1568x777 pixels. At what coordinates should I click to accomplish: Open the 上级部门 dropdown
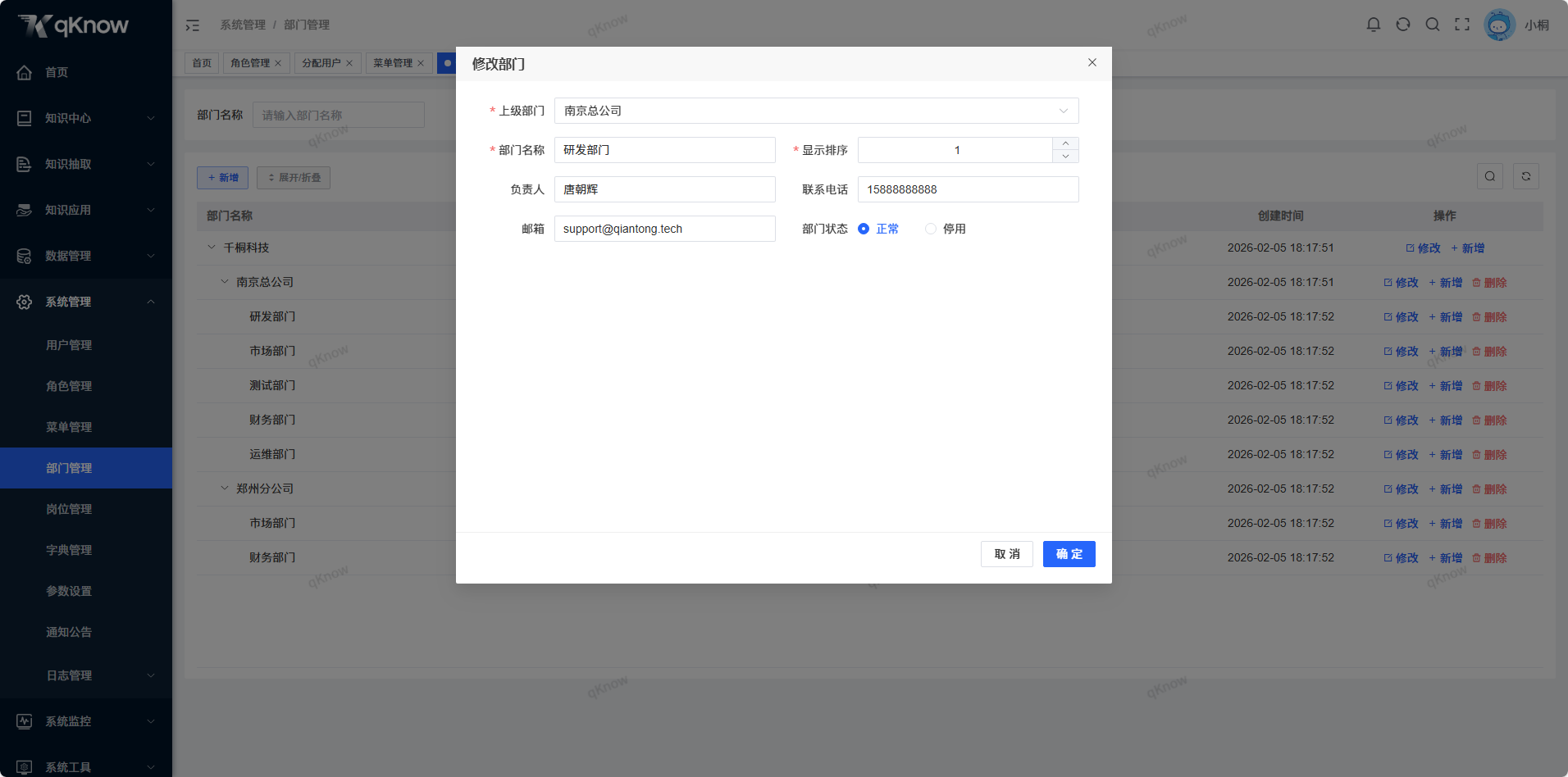(x=816, y=111)
